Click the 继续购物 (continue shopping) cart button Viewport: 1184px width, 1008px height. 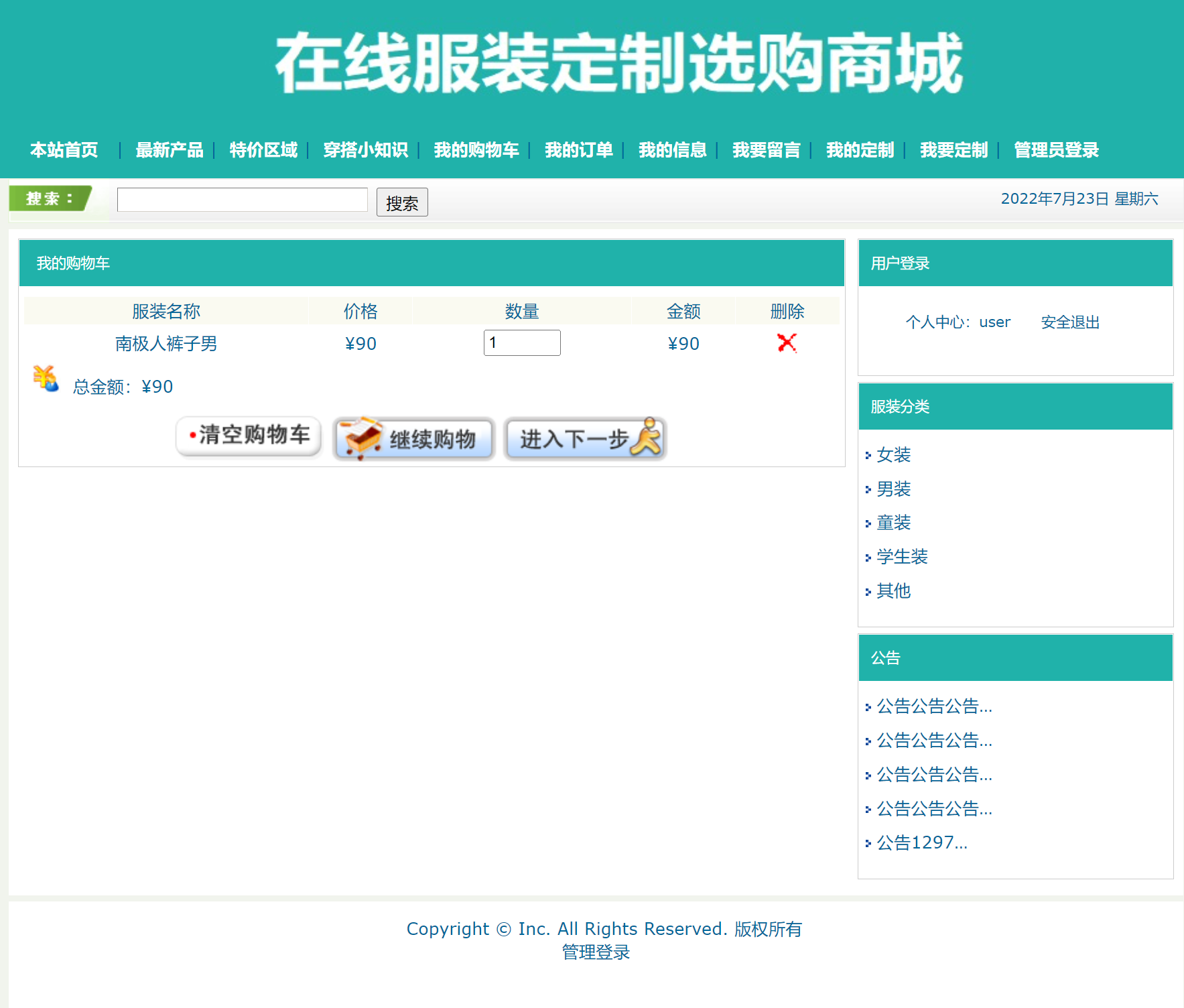pyautogui.click(x=413, y=438)
